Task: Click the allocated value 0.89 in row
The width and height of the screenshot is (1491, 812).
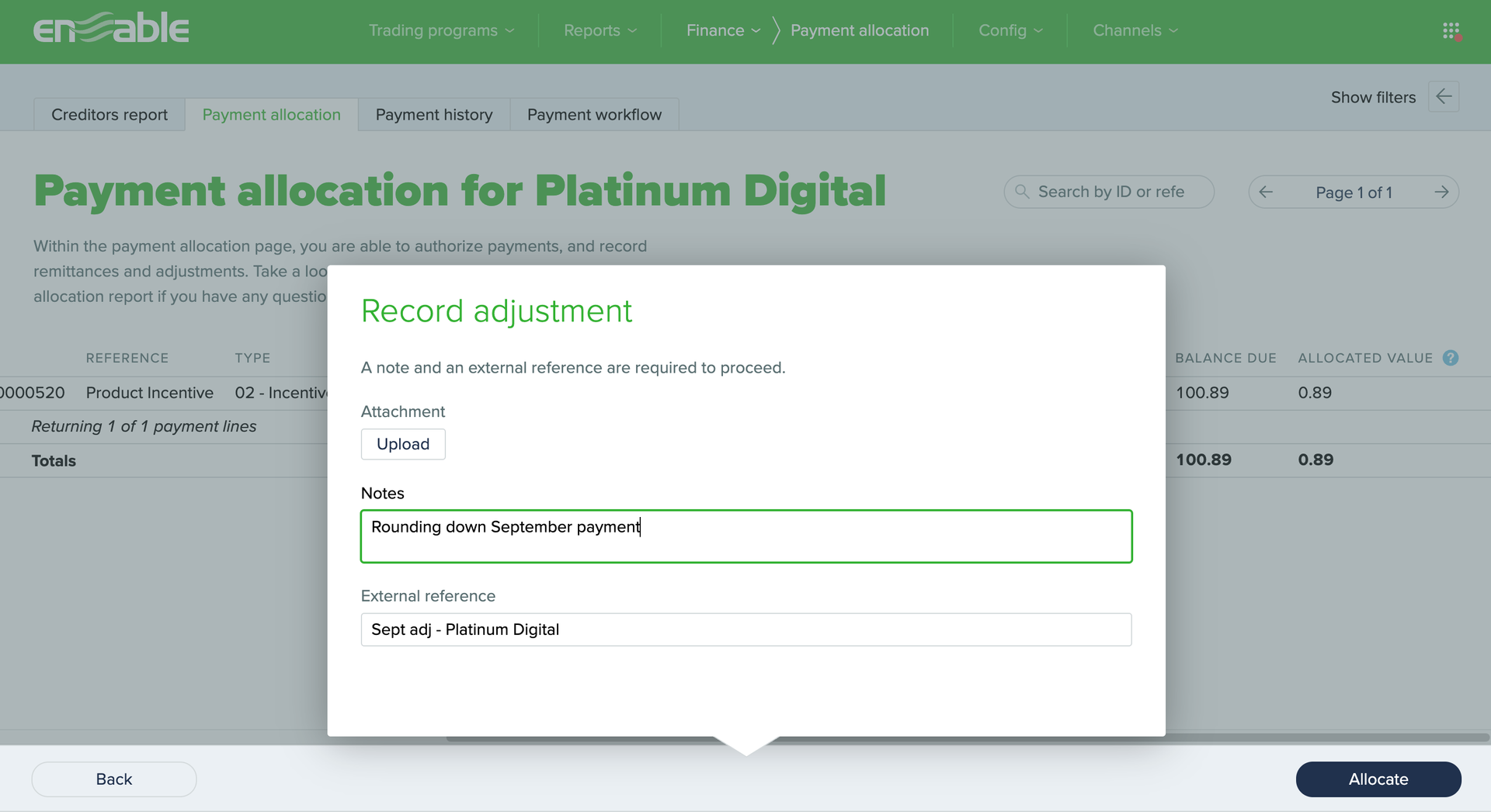Action: click(1315, 393)
